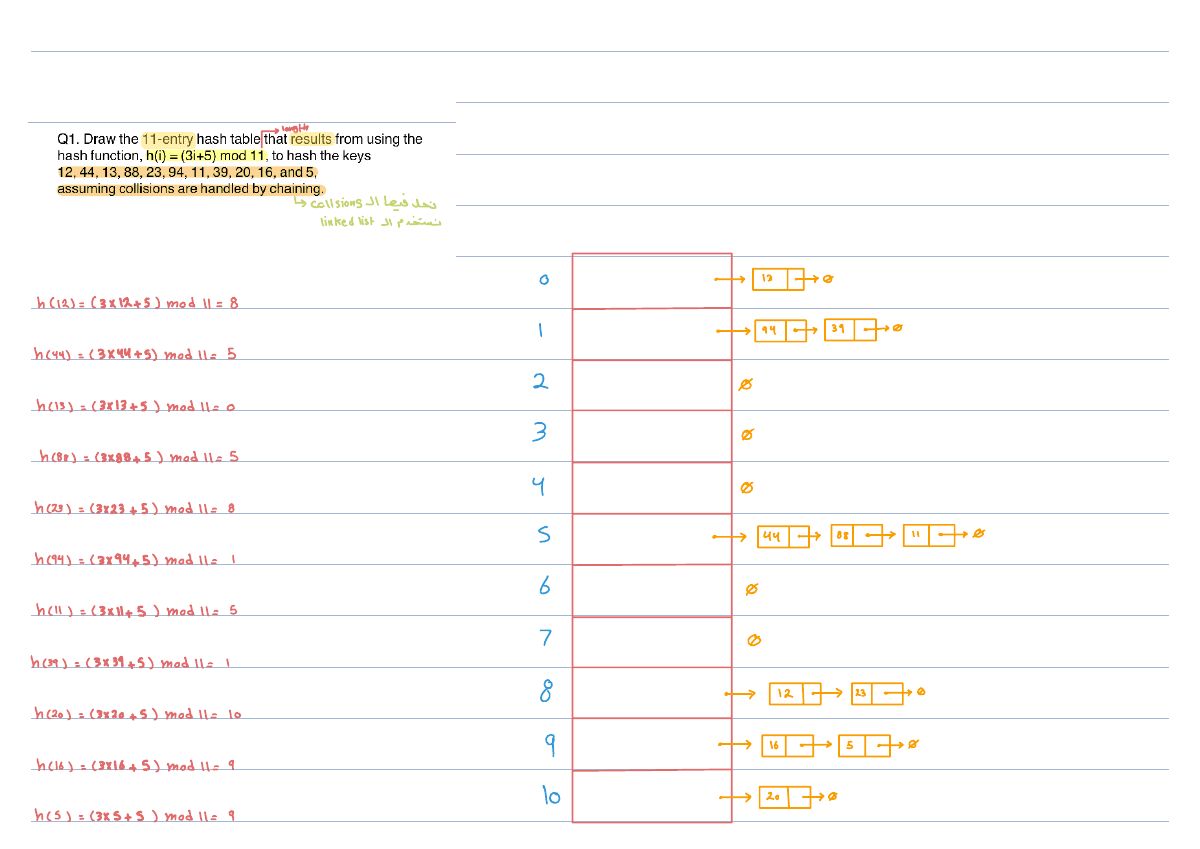Select the blue index label 0
Screen dimensions: 1200x849
point(544,280)
